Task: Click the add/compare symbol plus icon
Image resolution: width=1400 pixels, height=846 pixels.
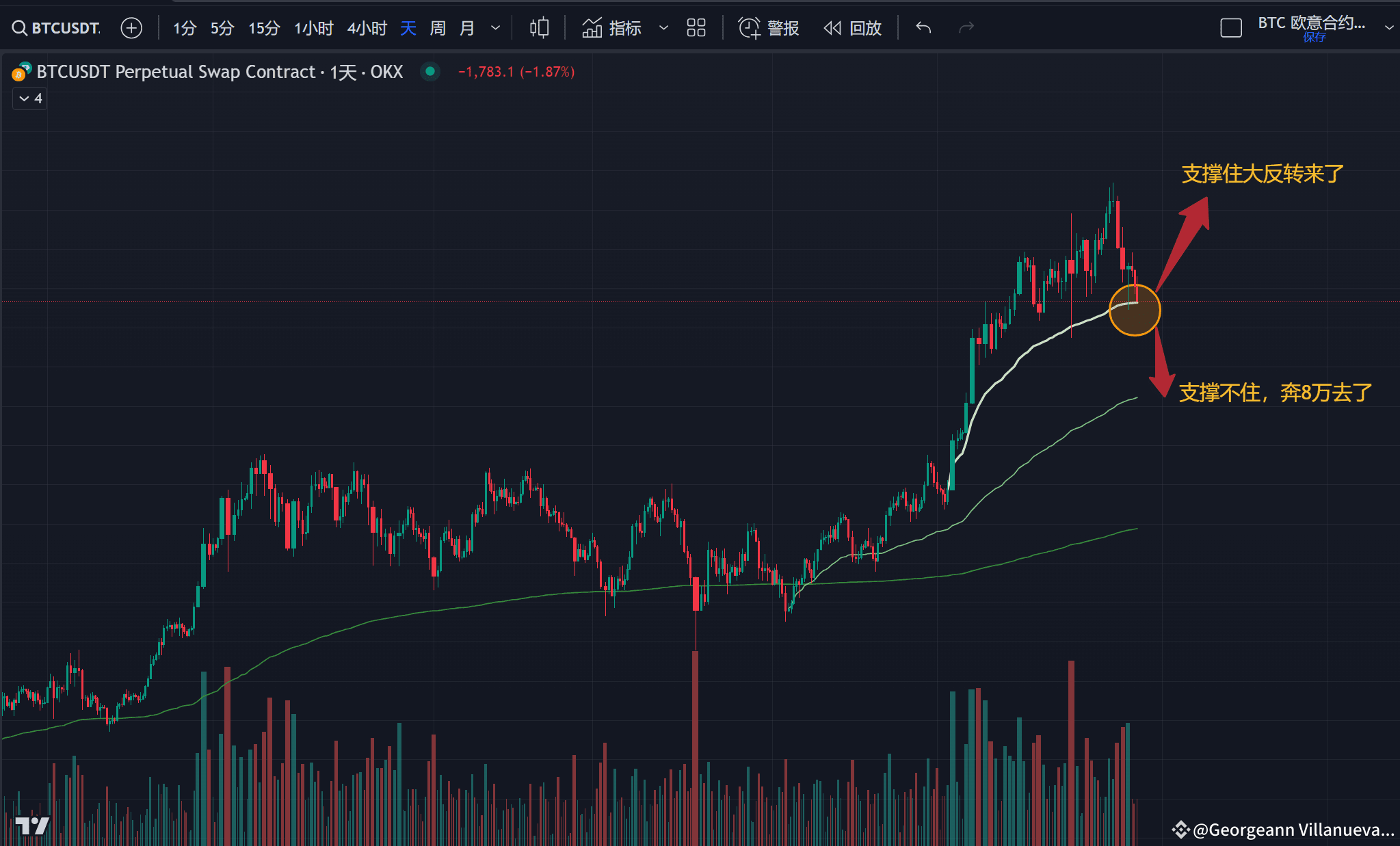Action: pos(131,28)
